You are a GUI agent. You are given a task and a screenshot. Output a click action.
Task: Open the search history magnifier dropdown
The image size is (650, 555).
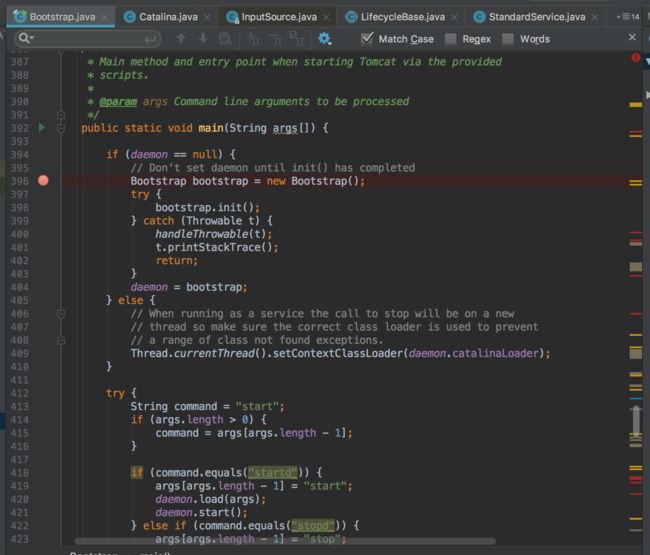pos(26,39)
